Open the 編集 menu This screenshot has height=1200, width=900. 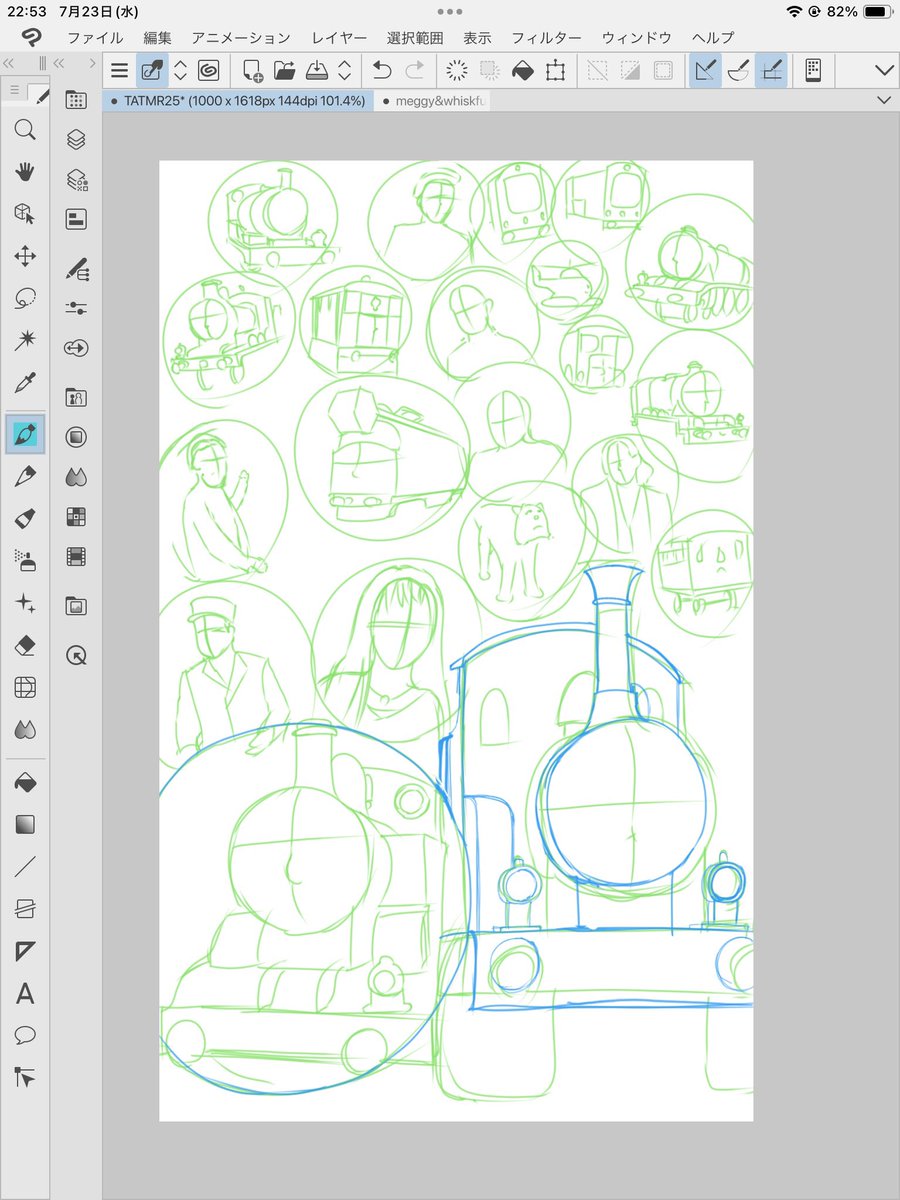point(157,38)
